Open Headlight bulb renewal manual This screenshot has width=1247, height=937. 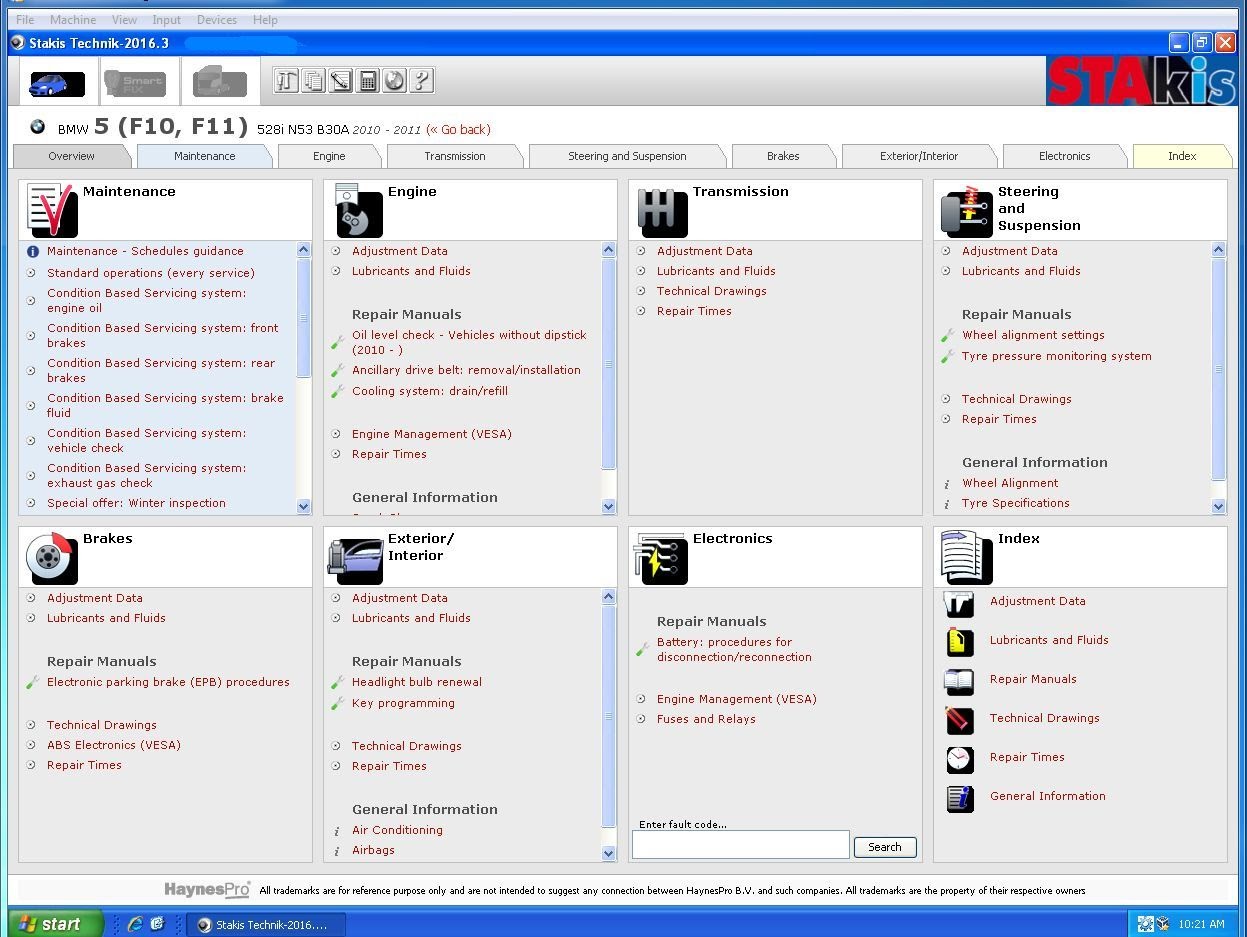pyautogui.click(x=417, y=682)
